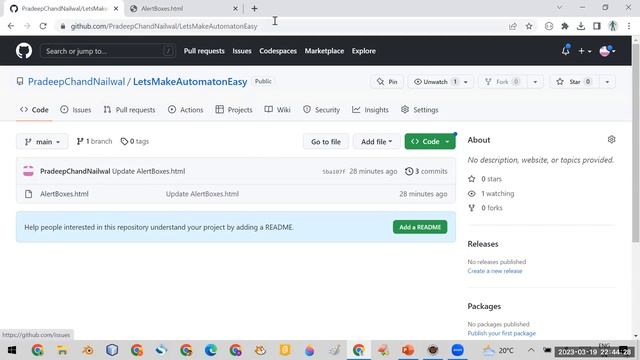Click the share page icon in address bar

tap(513, 26)
